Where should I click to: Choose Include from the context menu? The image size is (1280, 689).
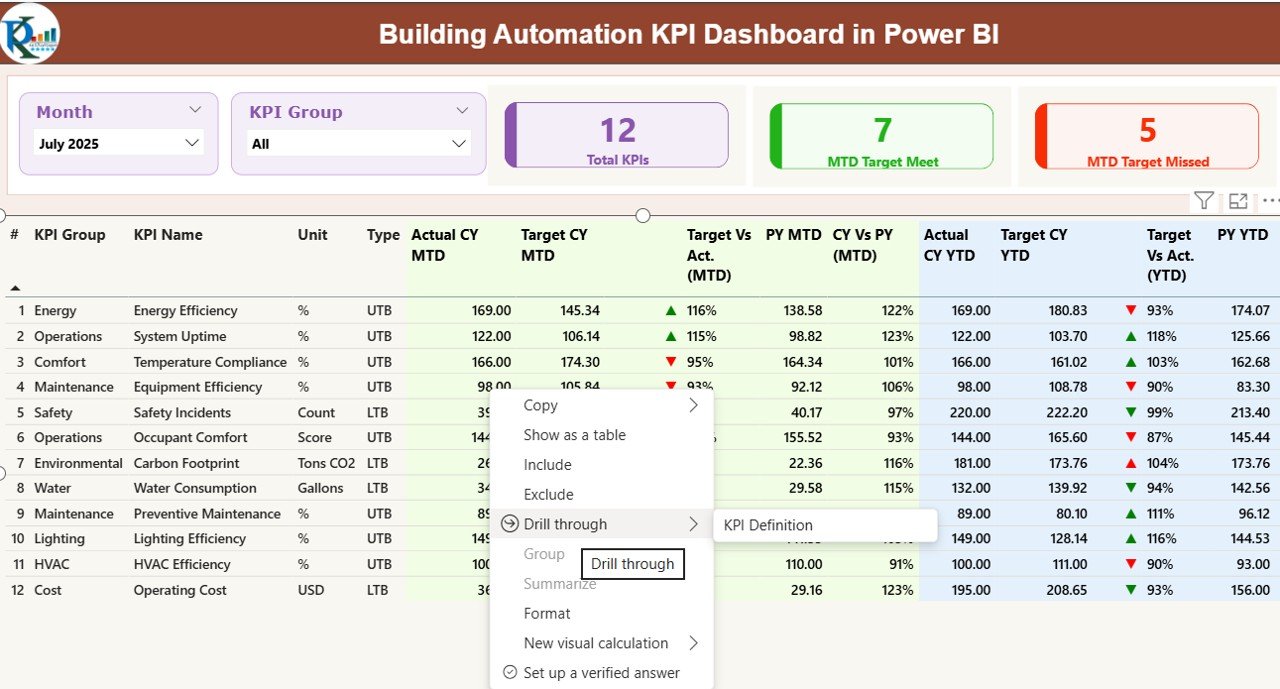[x=548, y=464]
